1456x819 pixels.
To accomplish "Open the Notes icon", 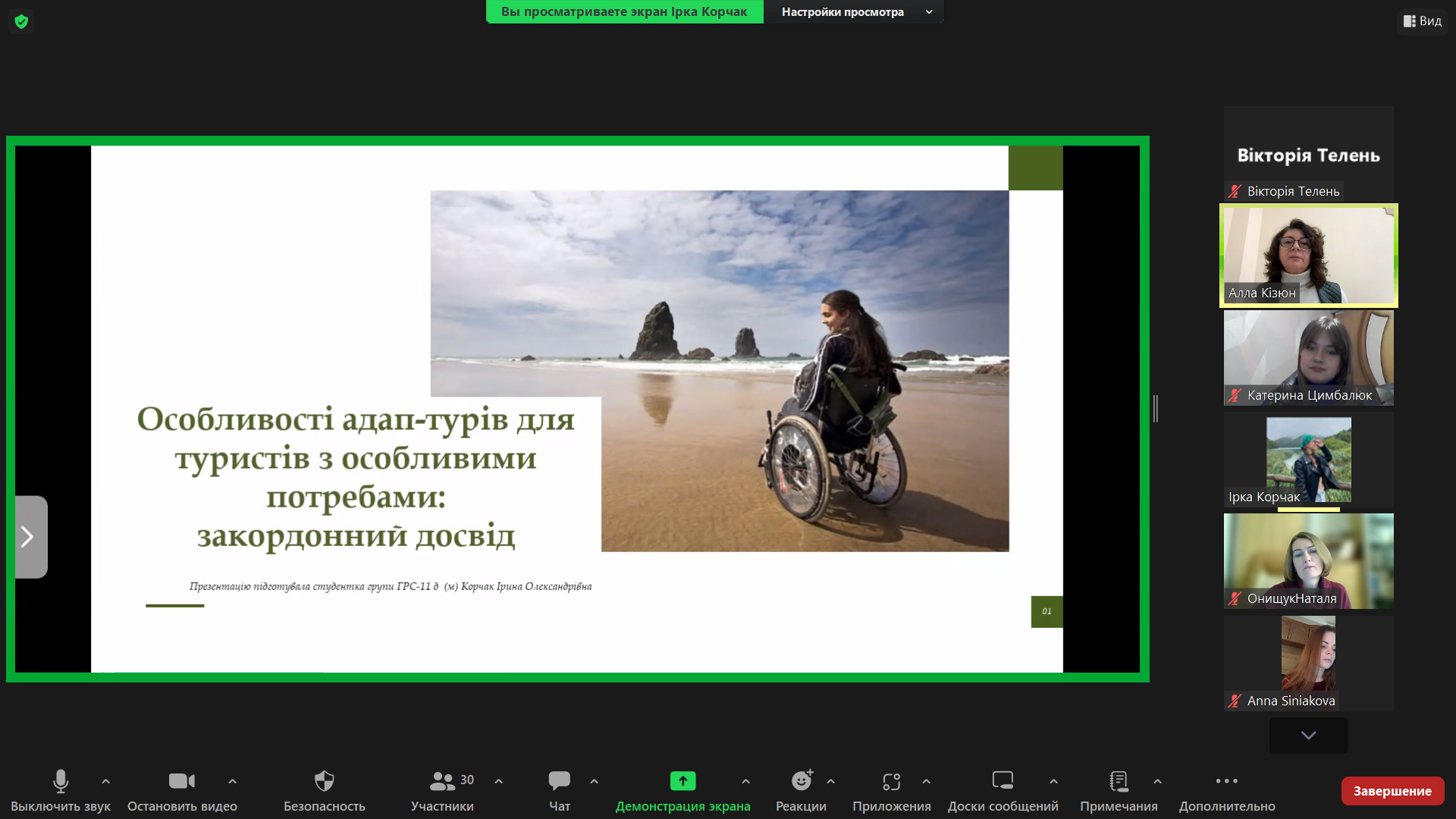I will click(x=1119, y=780).
